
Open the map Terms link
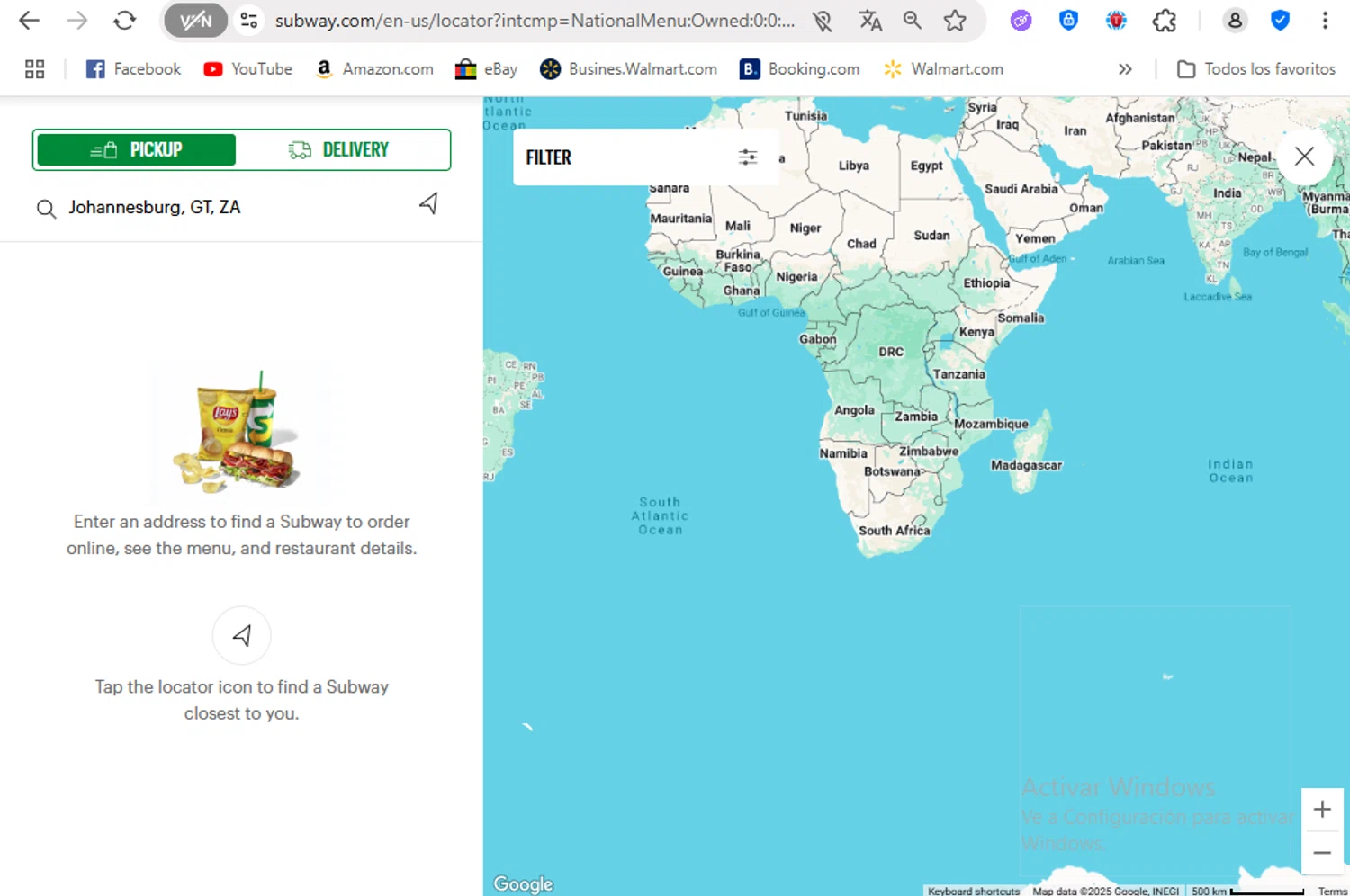(x=1333, y=891)
